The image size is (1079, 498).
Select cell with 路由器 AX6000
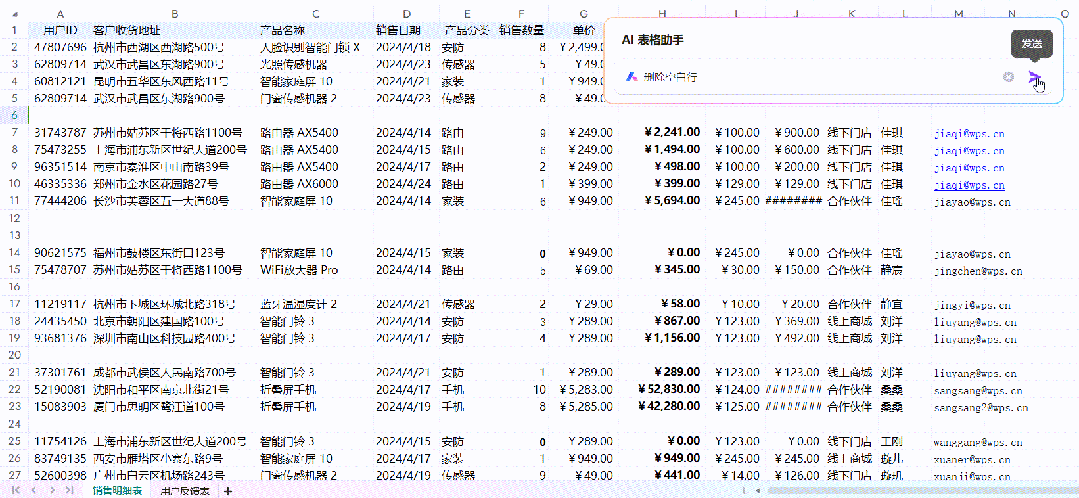coord(298,185)
